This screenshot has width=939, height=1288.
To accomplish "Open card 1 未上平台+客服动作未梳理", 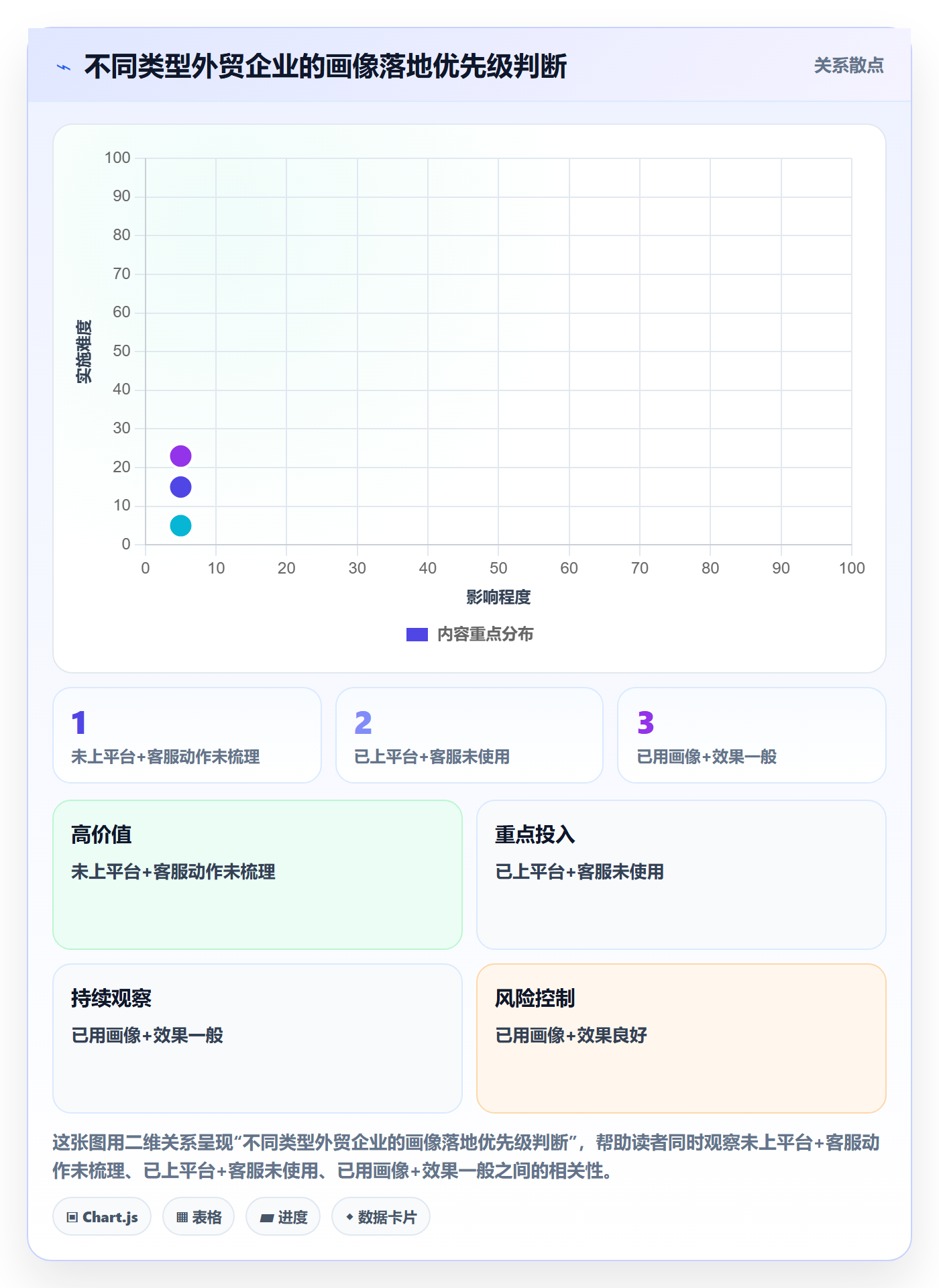I will [x=187, y=735].
